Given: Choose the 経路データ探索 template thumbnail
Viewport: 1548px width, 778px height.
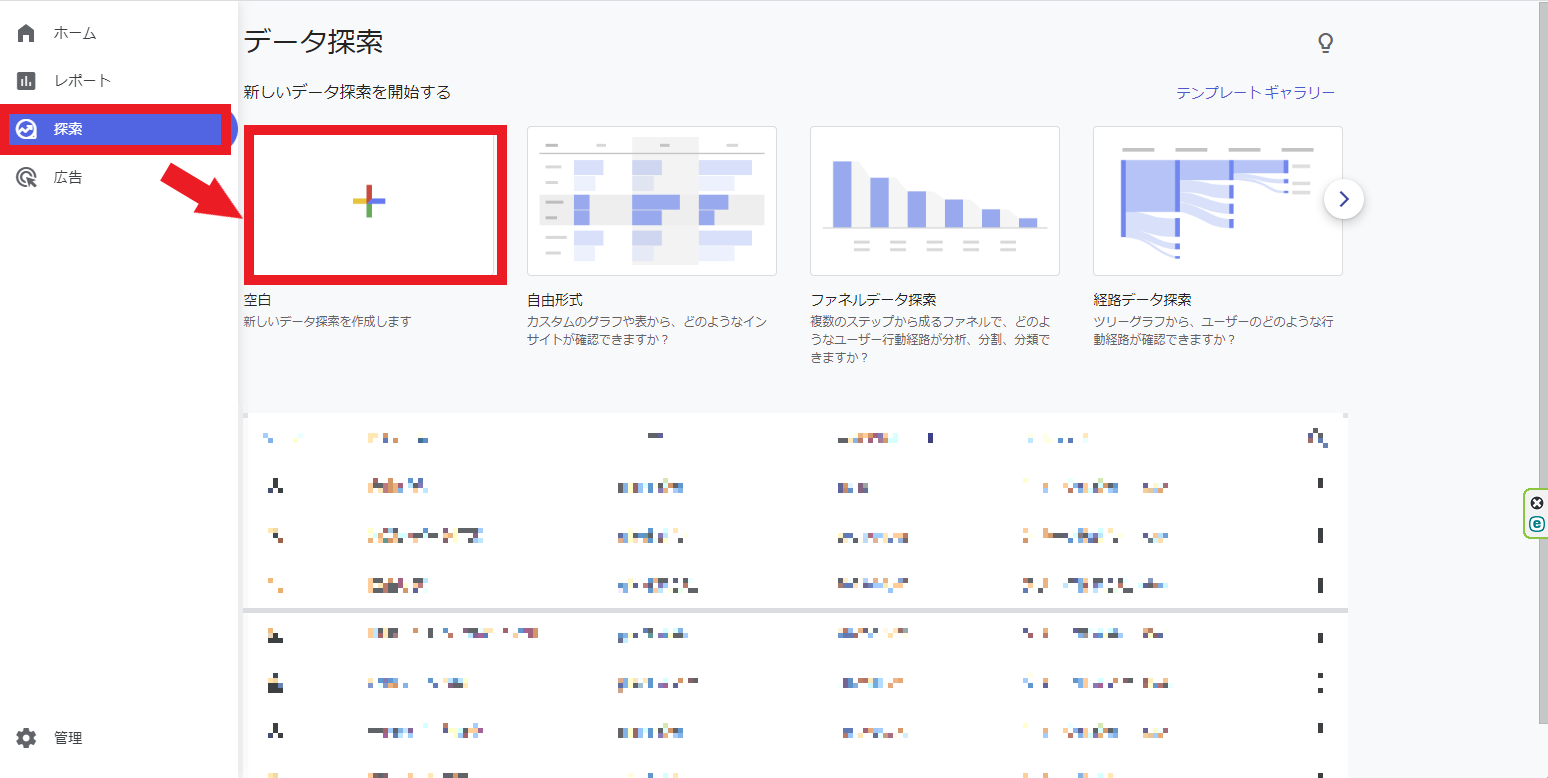Looking at the screenshot, I should point(1217,201).
